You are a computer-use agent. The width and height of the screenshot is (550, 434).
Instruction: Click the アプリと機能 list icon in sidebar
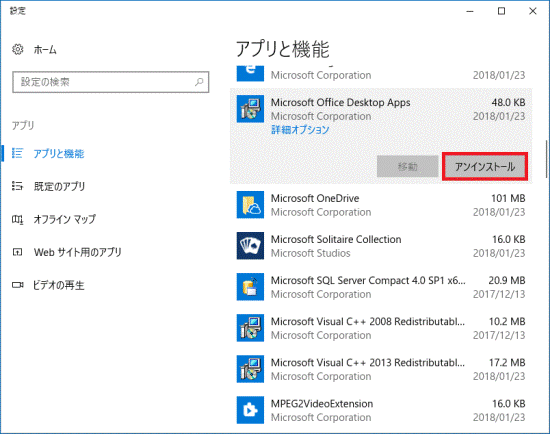point(17,153)
